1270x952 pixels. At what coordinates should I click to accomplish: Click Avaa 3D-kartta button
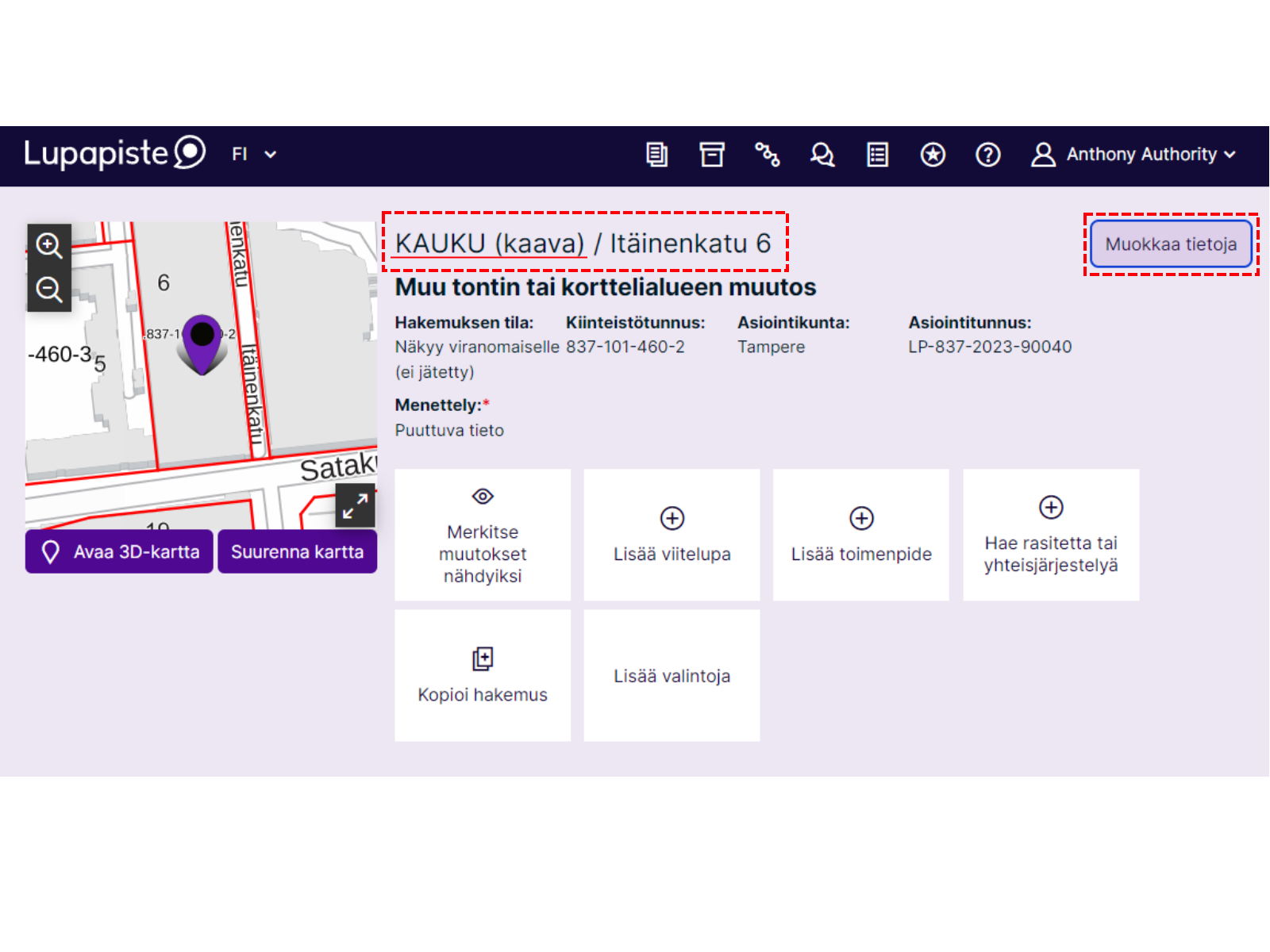click(x=119, y=551)
